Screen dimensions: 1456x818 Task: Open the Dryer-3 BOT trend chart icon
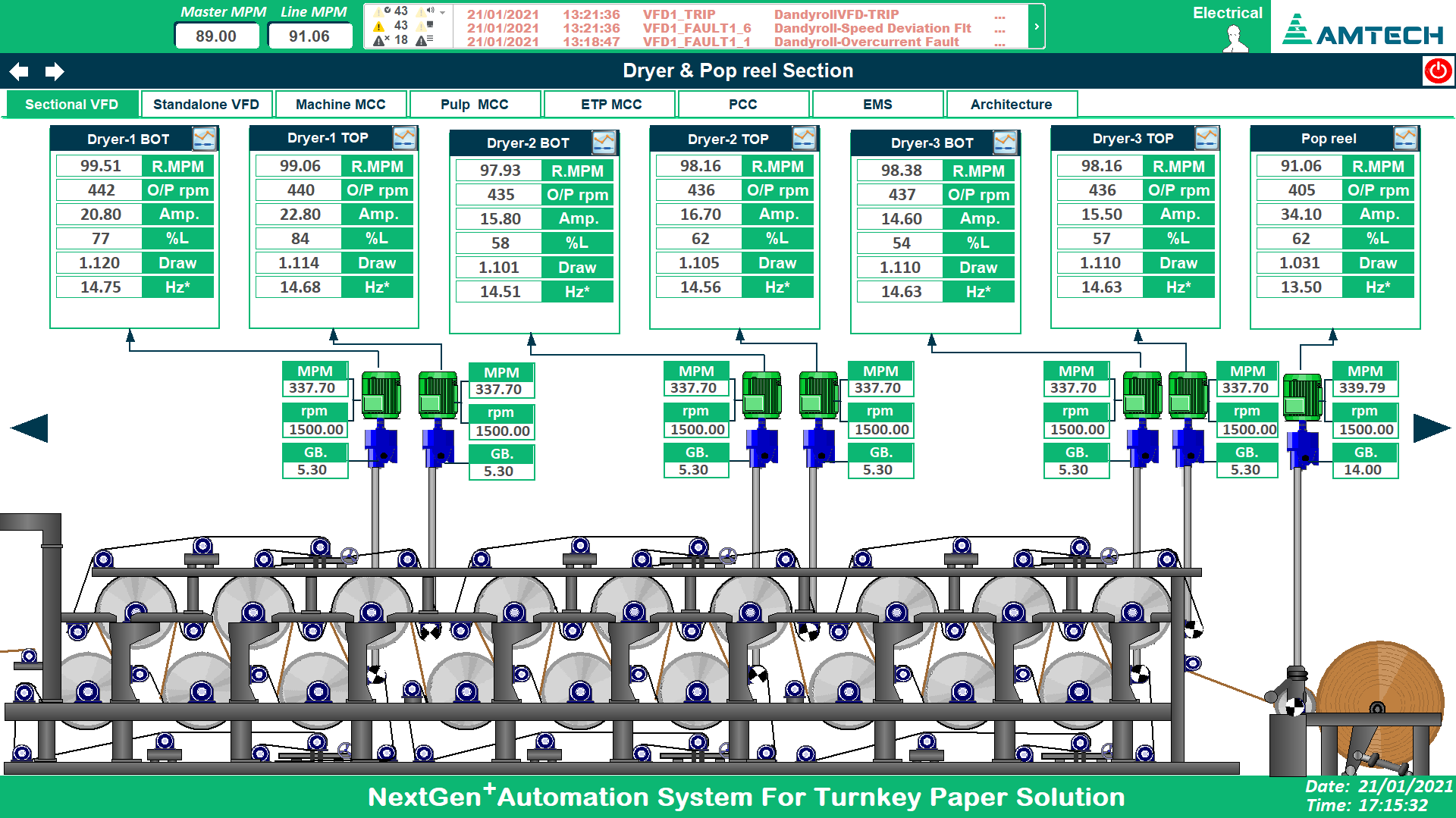click(x=1005, y=142)
